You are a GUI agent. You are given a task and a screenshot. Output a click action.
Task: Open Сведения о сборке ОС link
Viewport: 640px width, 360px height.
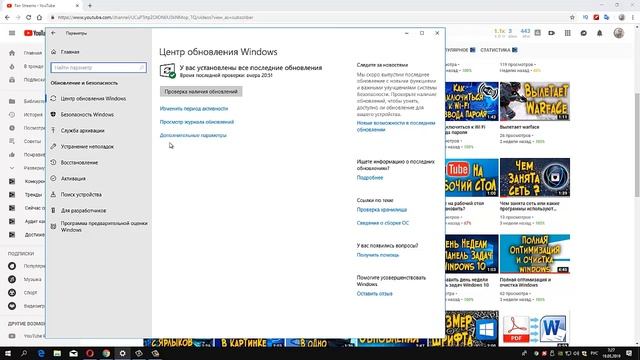(x=382, y=223)
